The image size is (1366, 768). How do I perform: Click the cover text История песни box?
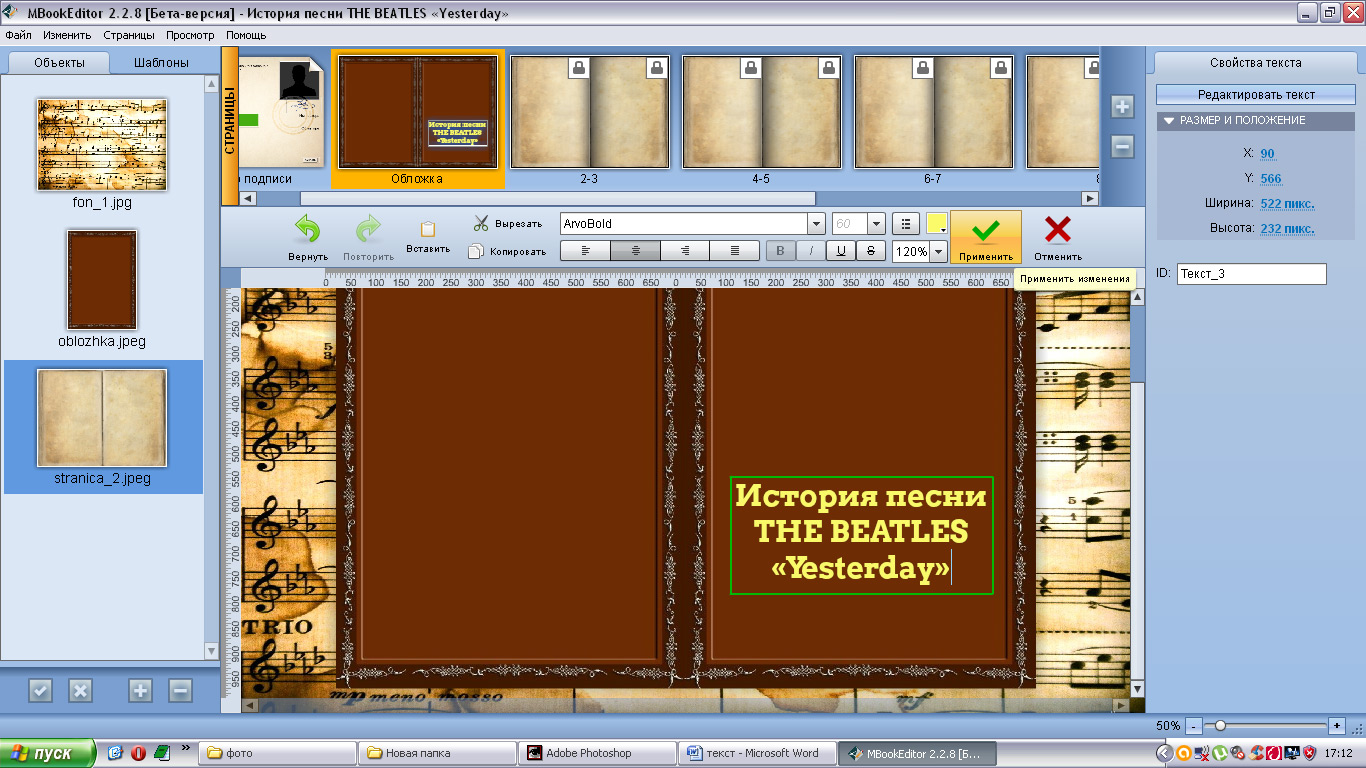861,535
